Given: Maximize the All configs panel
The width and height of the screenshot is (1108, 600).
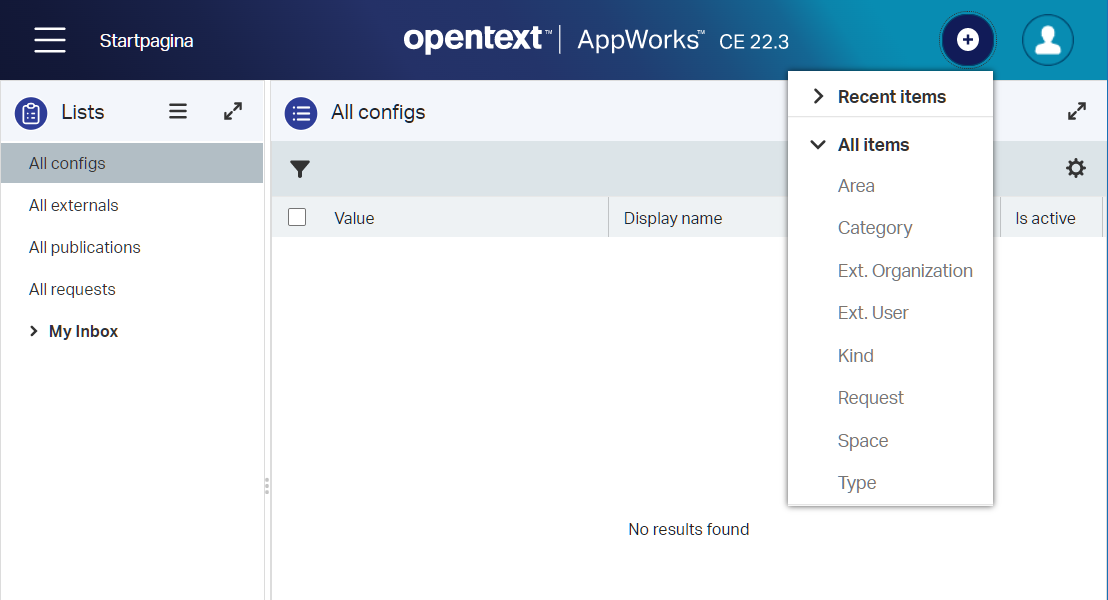Looking at the screenshot, I should click(1076, 112).
